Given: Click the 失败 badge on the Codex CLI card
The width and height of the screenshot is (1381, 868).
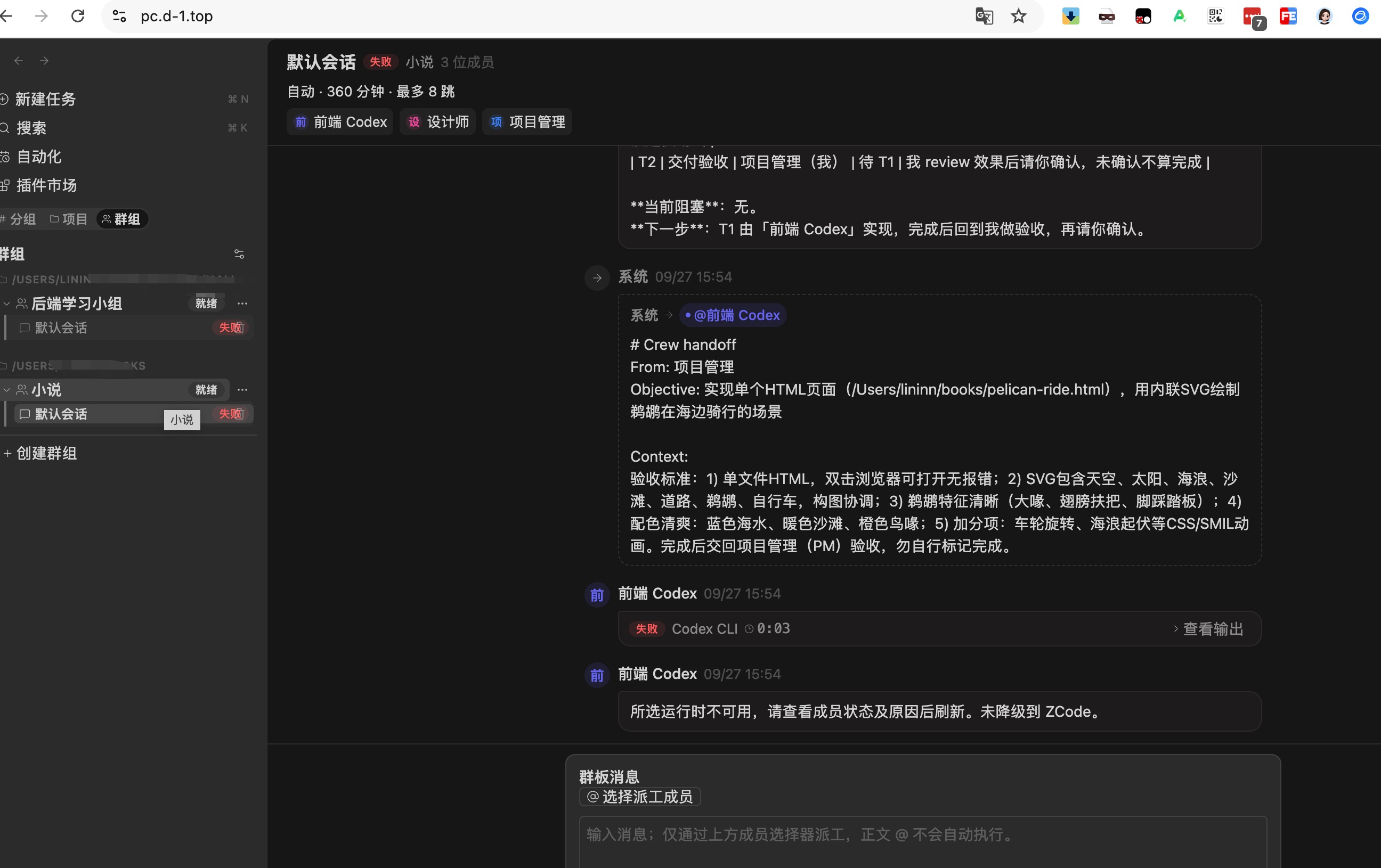Looking at the screenshot, I should (646, 629).
